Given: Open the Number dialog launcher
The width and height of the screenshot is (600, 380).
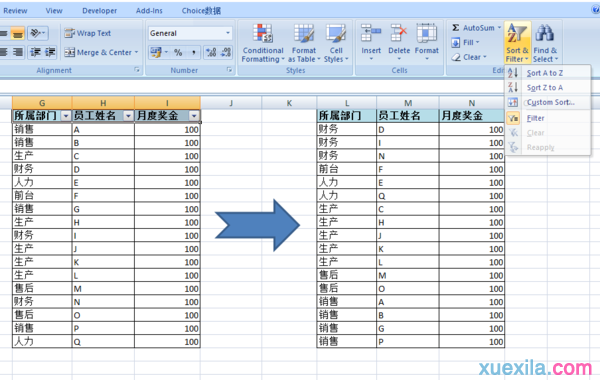Looking at the screenshot, I should tap(229, 70).
